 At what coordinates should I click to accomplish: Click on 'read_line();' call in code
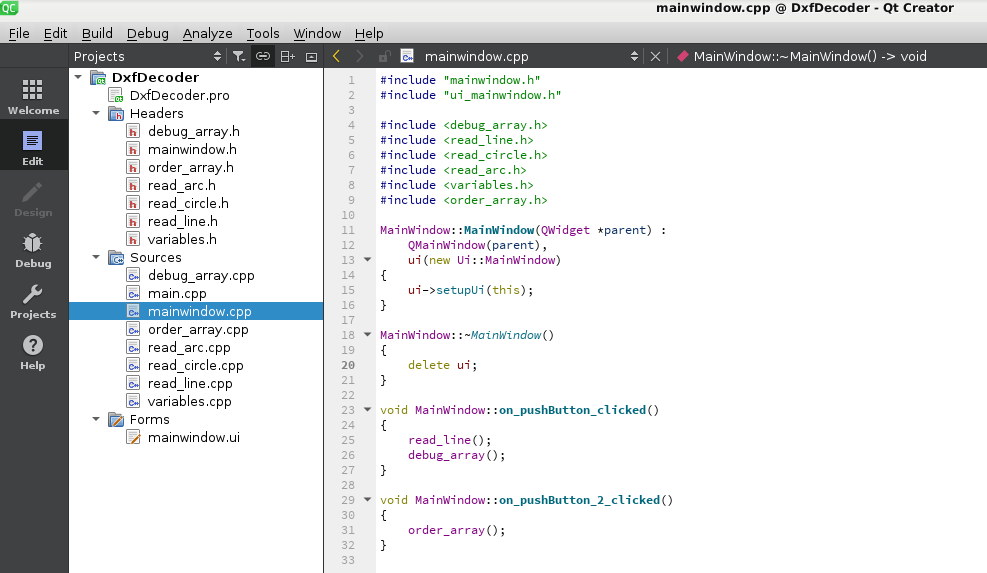[x=449, y=440]
